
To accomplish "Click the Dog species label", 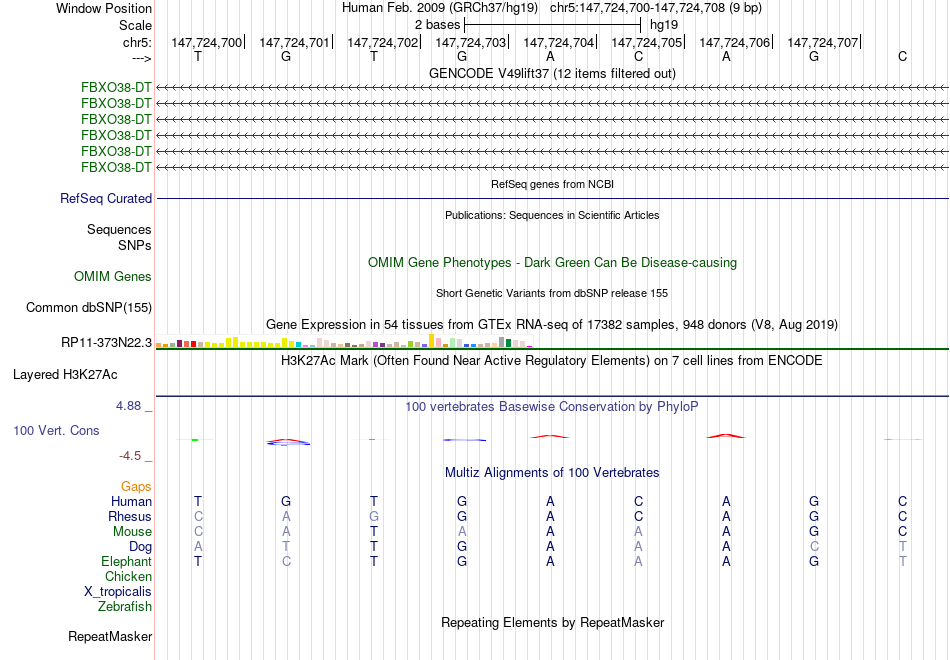I will pos(141,547).
